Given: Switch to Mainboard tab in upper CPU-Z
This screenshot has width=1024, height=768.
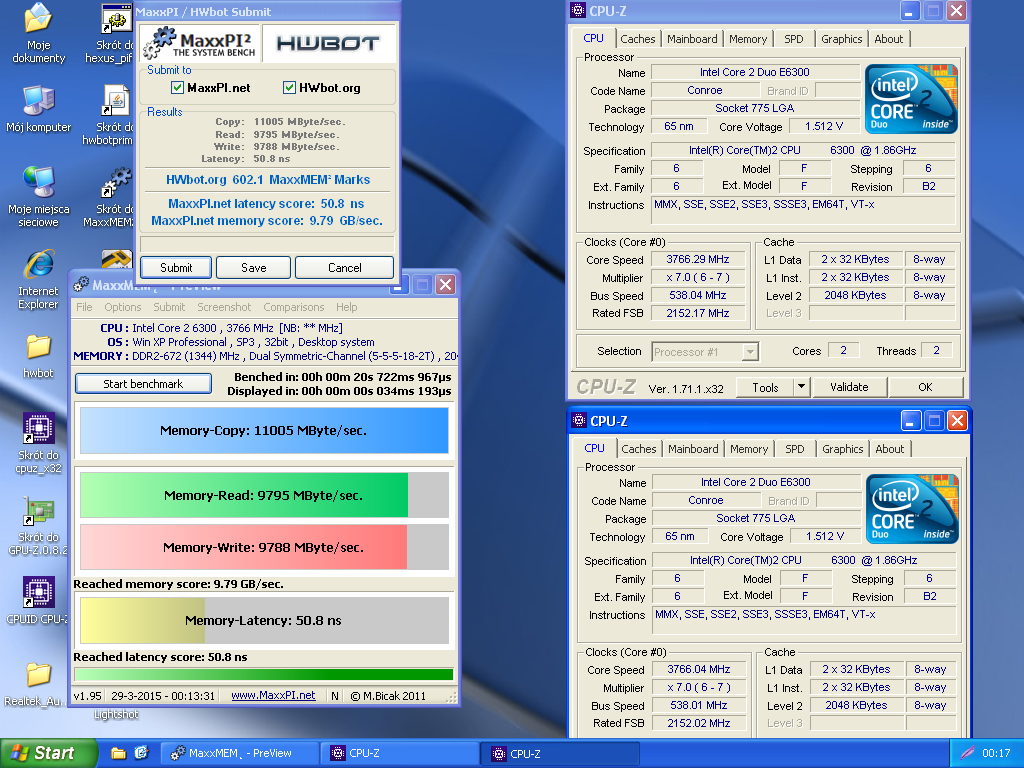Looking at the screenshot, I should click(x=692, y=39).
